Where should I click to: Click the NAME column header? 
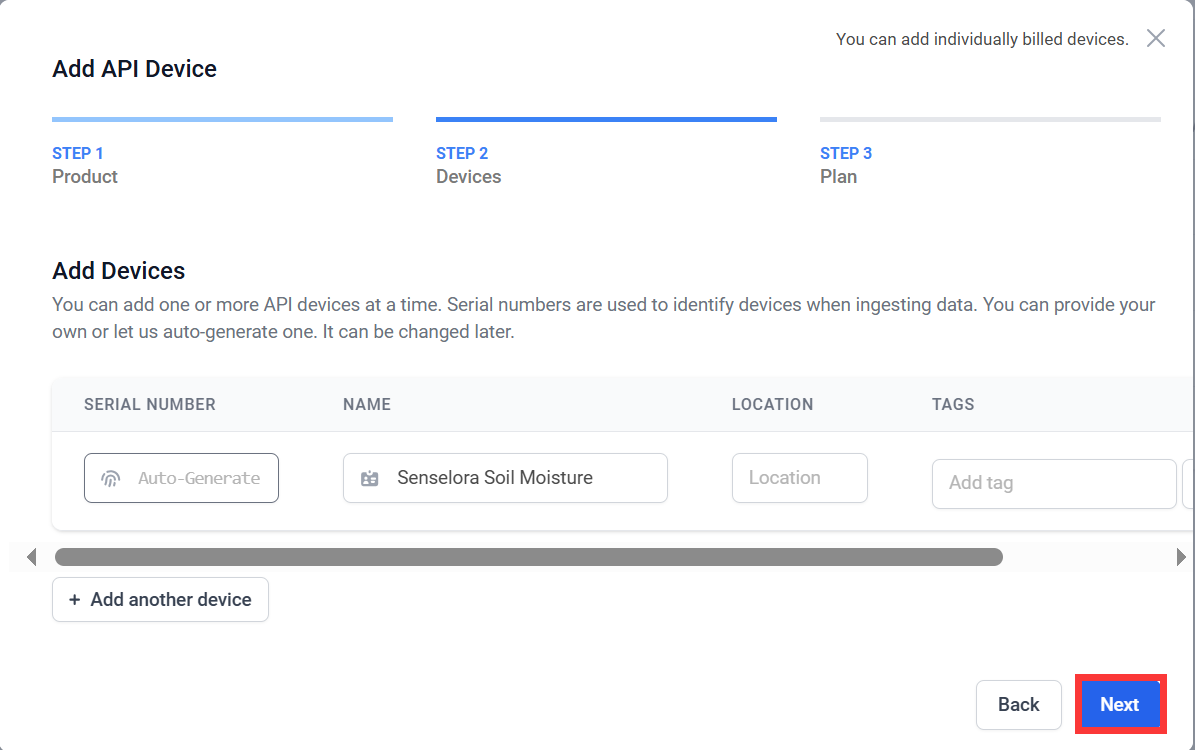pos(367,405)
